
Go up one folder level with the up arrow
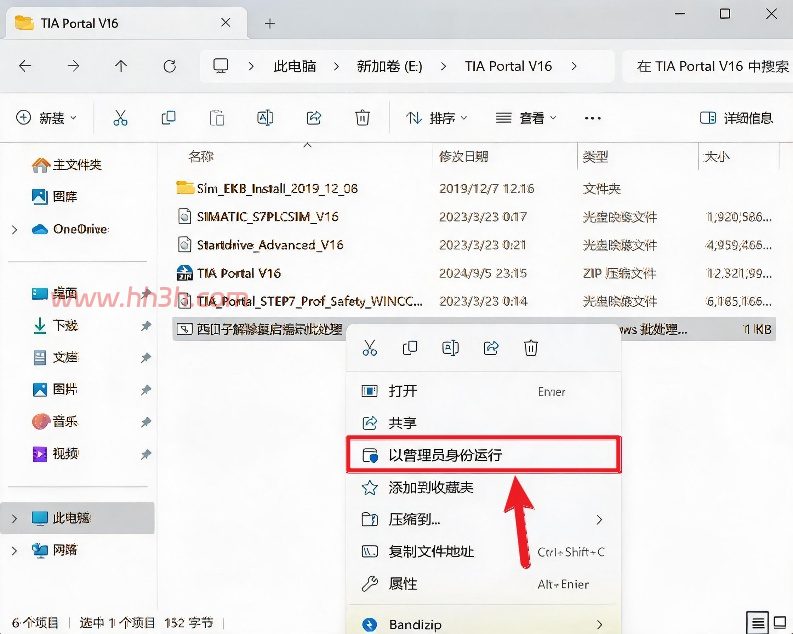point(121,66)
